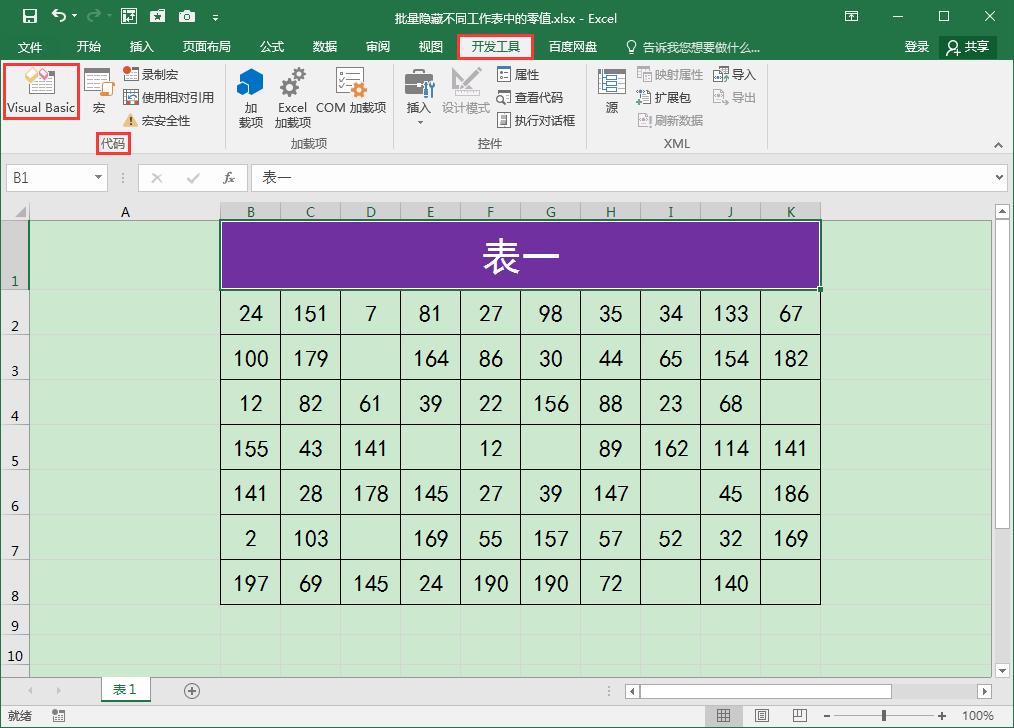This screenshot has height=728, width=1014.
Task: Expand the formula bar dropdown
Action: [1001, 177]
